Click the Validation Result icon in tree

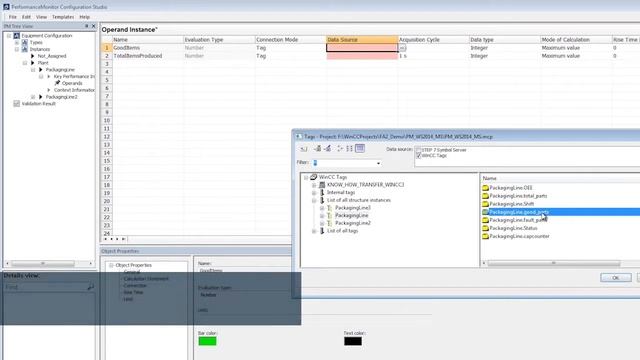[17, 104]
